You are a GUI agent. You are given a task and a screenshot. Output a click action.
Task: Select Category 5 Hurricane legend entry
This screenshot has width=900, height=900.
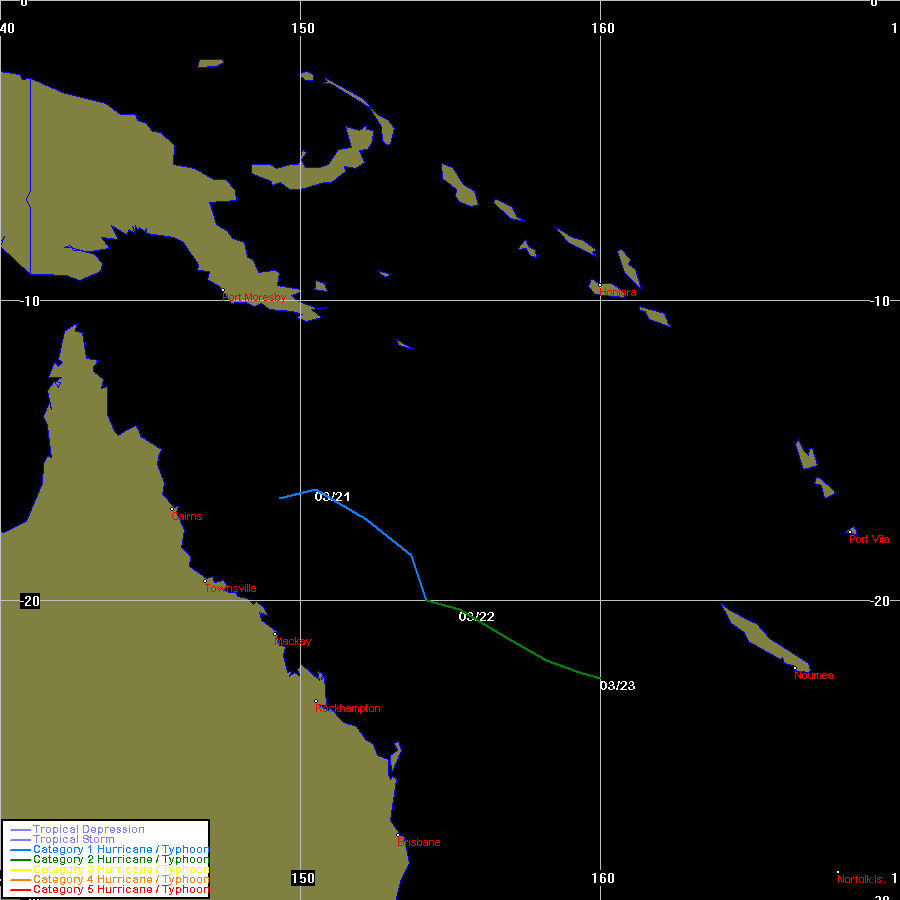point(120,889)
